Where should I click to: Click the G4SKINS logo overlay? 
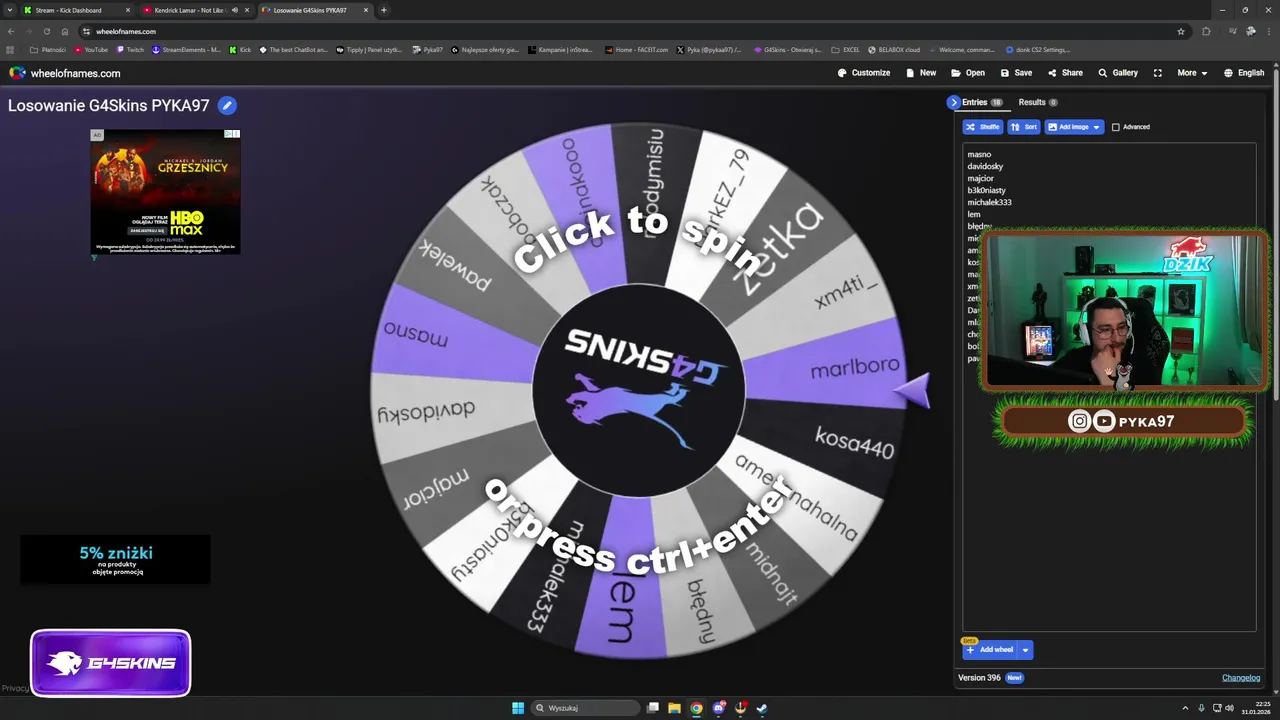[x=110, y=662]
